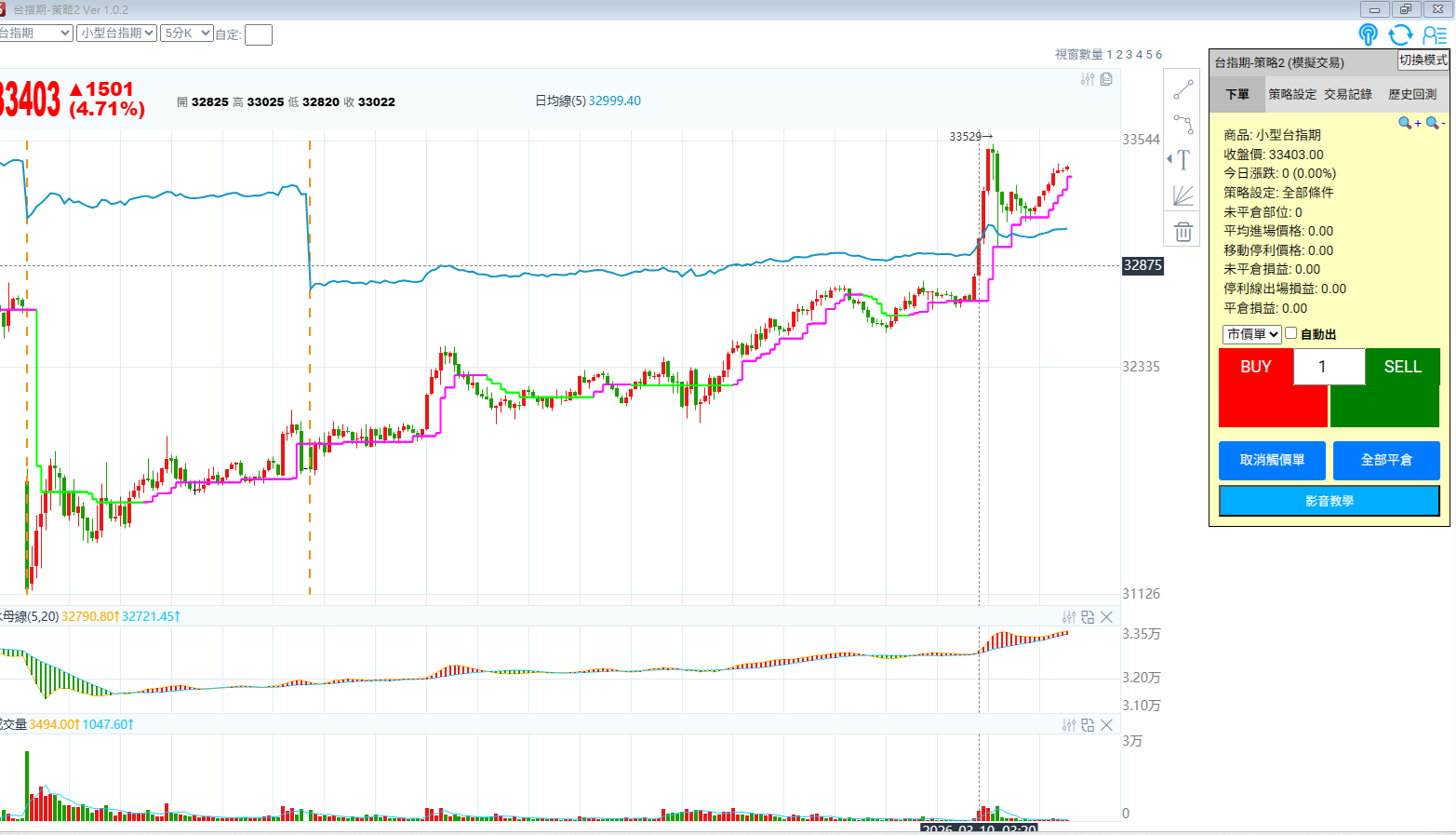
Task: Select the fan lines drawing tool
Action: [x=1182, y=195]
